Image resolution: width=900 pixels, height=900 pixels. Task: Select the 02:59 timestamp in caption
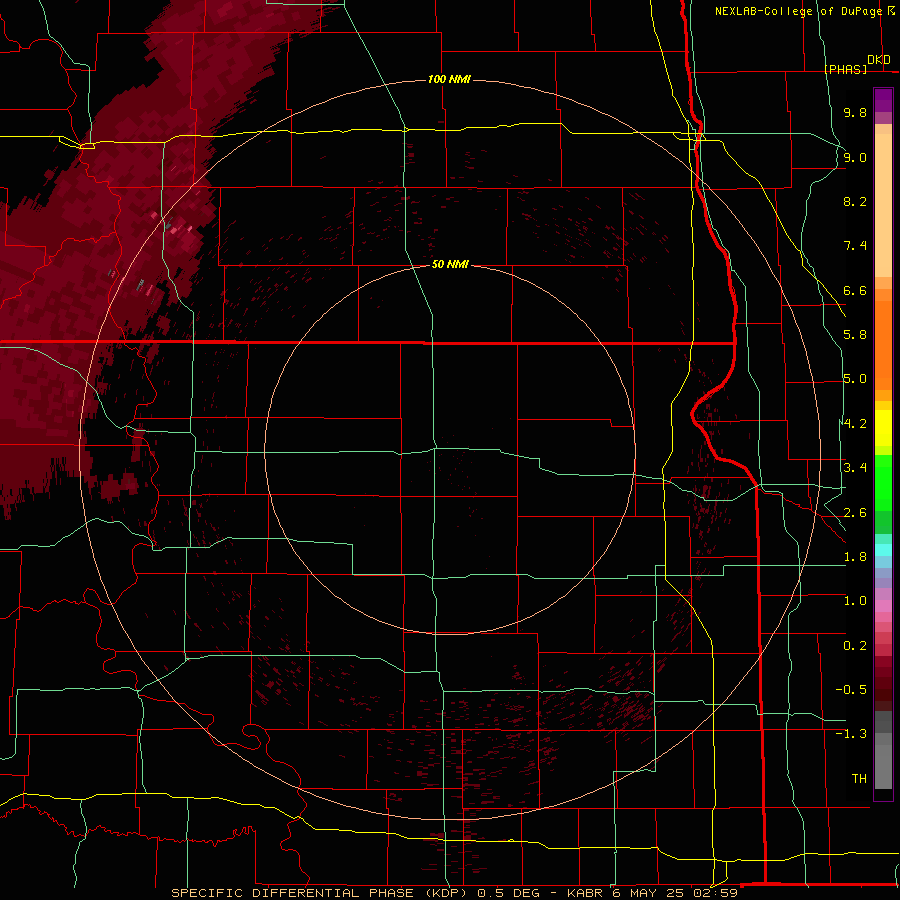[x=713, y=893]
